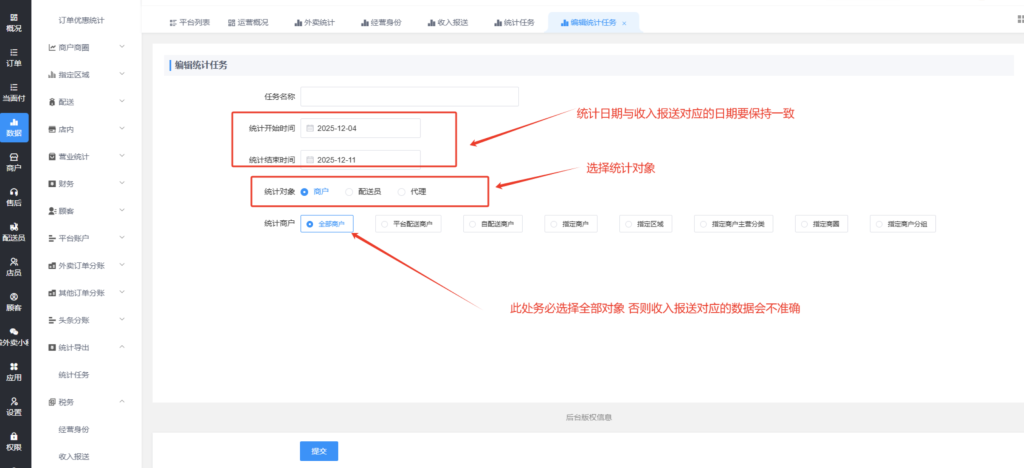Expand the 财务 menu group
The height and width of the screenshot is (468, 1024).
(85, 184)
